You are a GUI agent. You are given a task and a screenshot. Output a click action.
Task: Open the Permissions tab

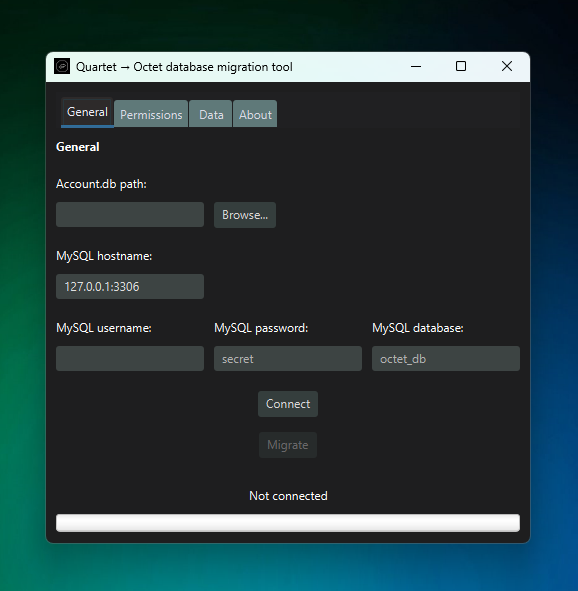click(x=151, y=114)
